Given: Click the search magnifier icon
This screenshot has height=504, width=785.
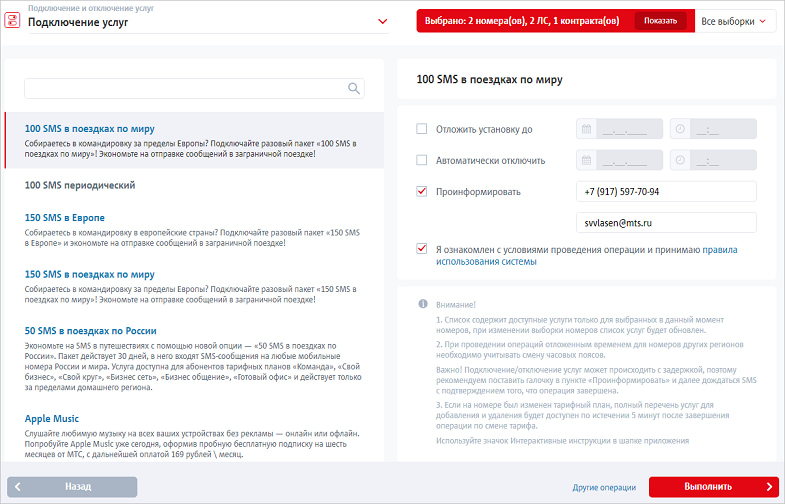Looking at the screenshot, I should [353, 89].
